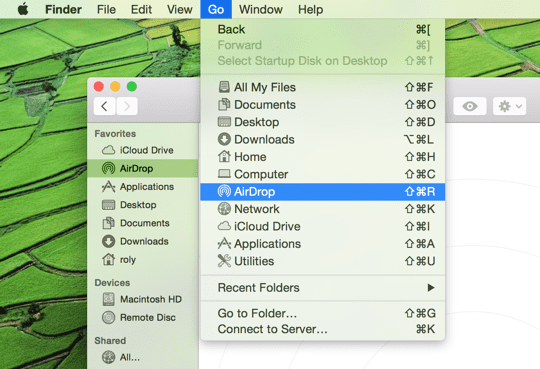This screenshot has height=369, width=540.
Task: Click Utilities tools icon in Go menu
Action: point(224,261)
